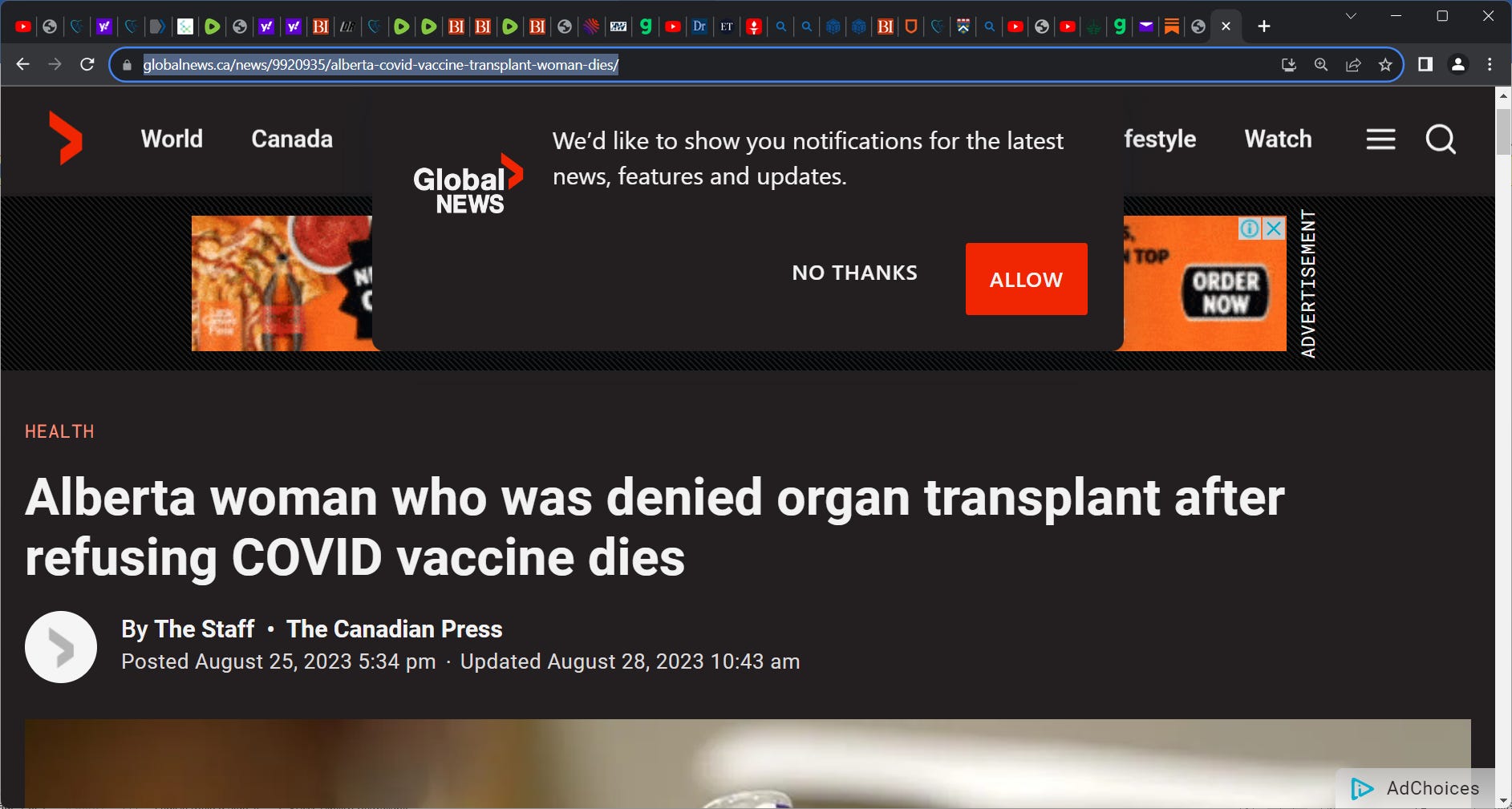This screenshot has width=1512, height=809.
Task: Open the Chrome three-dot menu
Action: click(1490, 64)
